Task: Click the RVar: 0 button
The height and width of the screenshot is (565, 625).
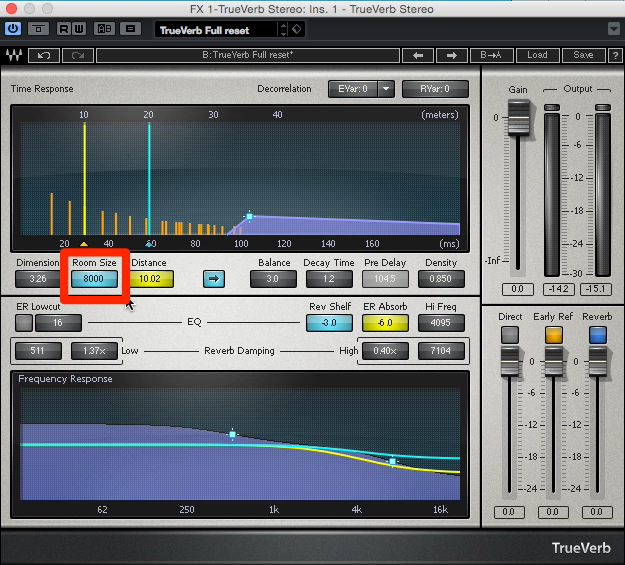Action: tap(435, 89)
